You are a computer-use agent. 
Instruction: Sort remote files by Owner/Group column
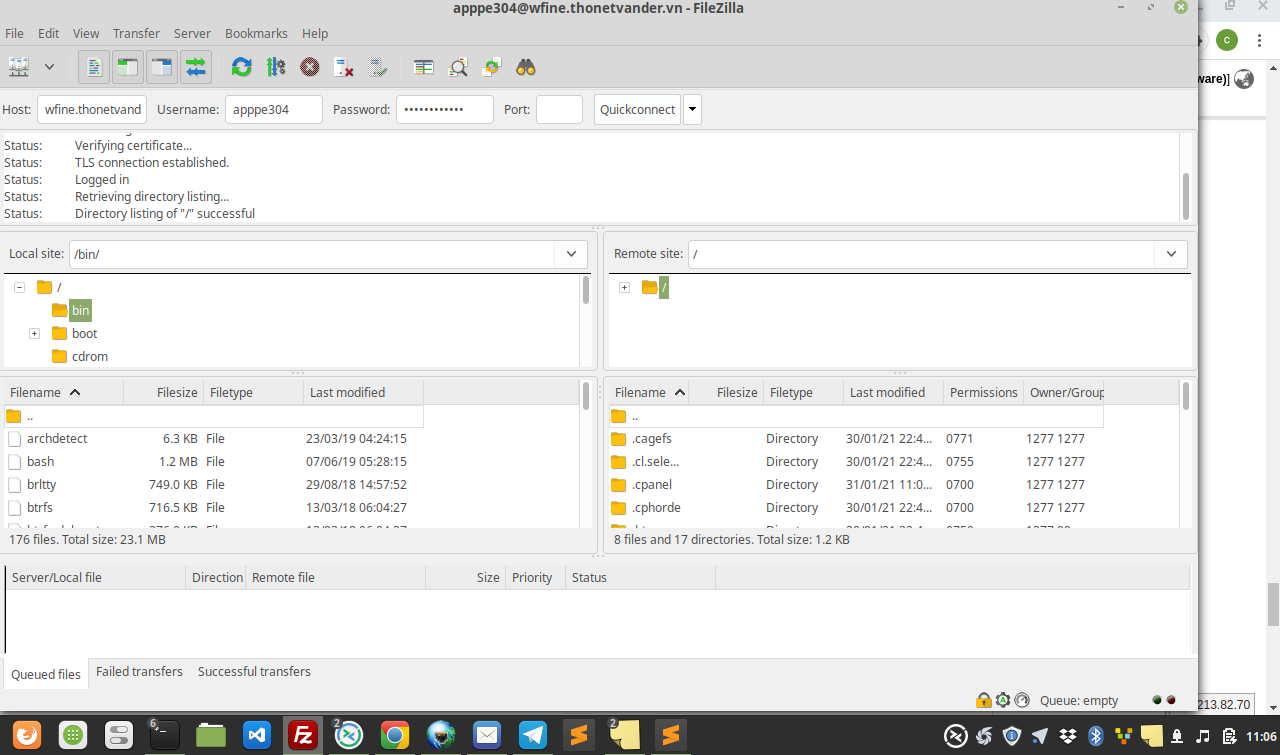pos(1064,392)
